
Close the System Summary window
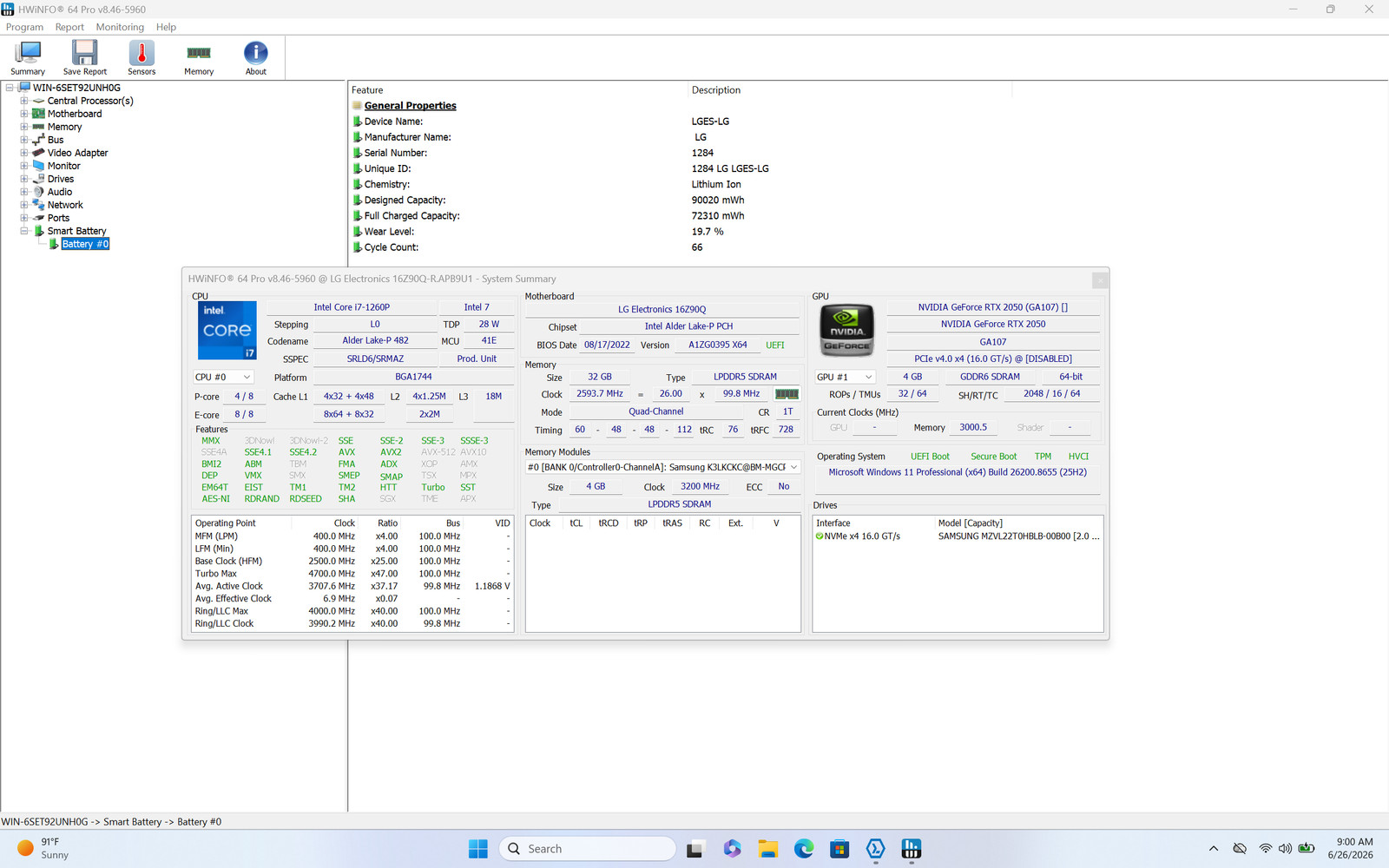[x=1100, y=279]
